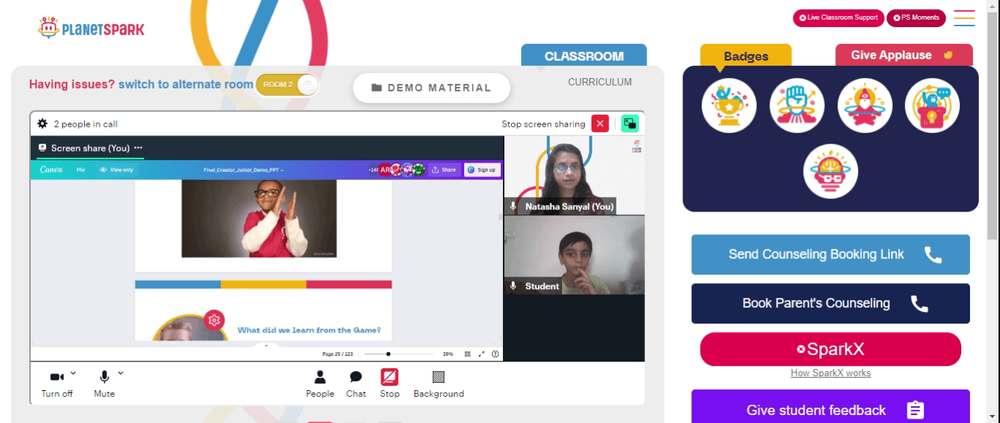
Task: Click the phone icon on Book Parent's Counseling
Action: point(919,304)
